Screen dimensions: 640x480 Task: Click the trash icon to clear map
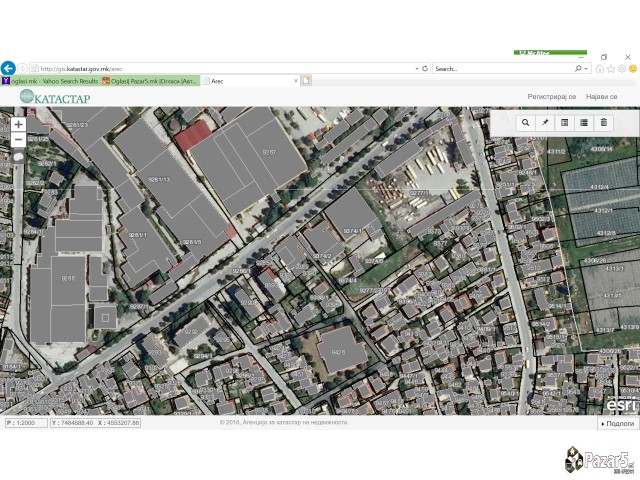pyautogui.click(x=603, y=122)
